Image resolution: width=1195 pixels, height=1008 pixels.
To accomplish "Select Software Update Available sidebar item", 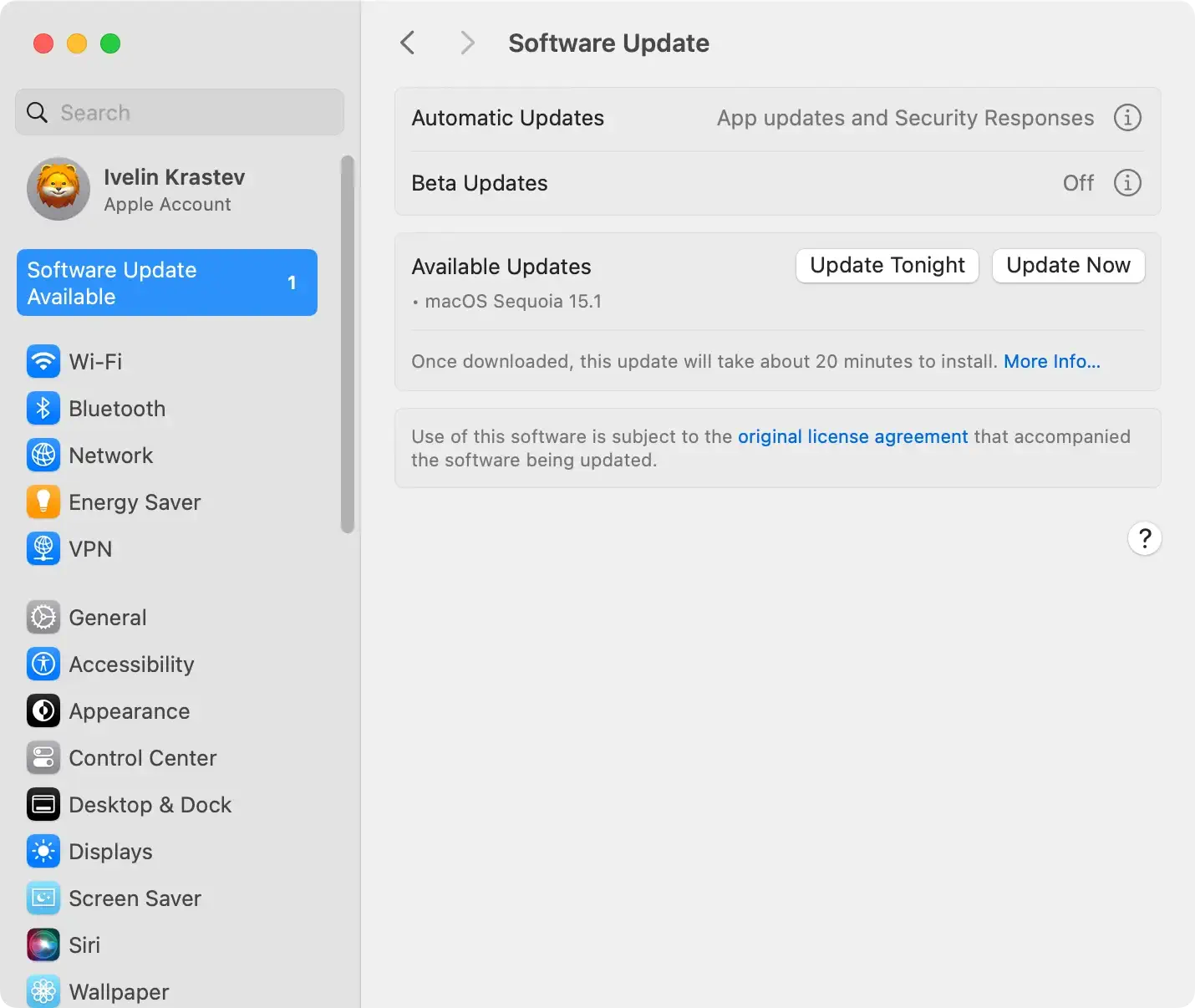I will tap(167, 283).
